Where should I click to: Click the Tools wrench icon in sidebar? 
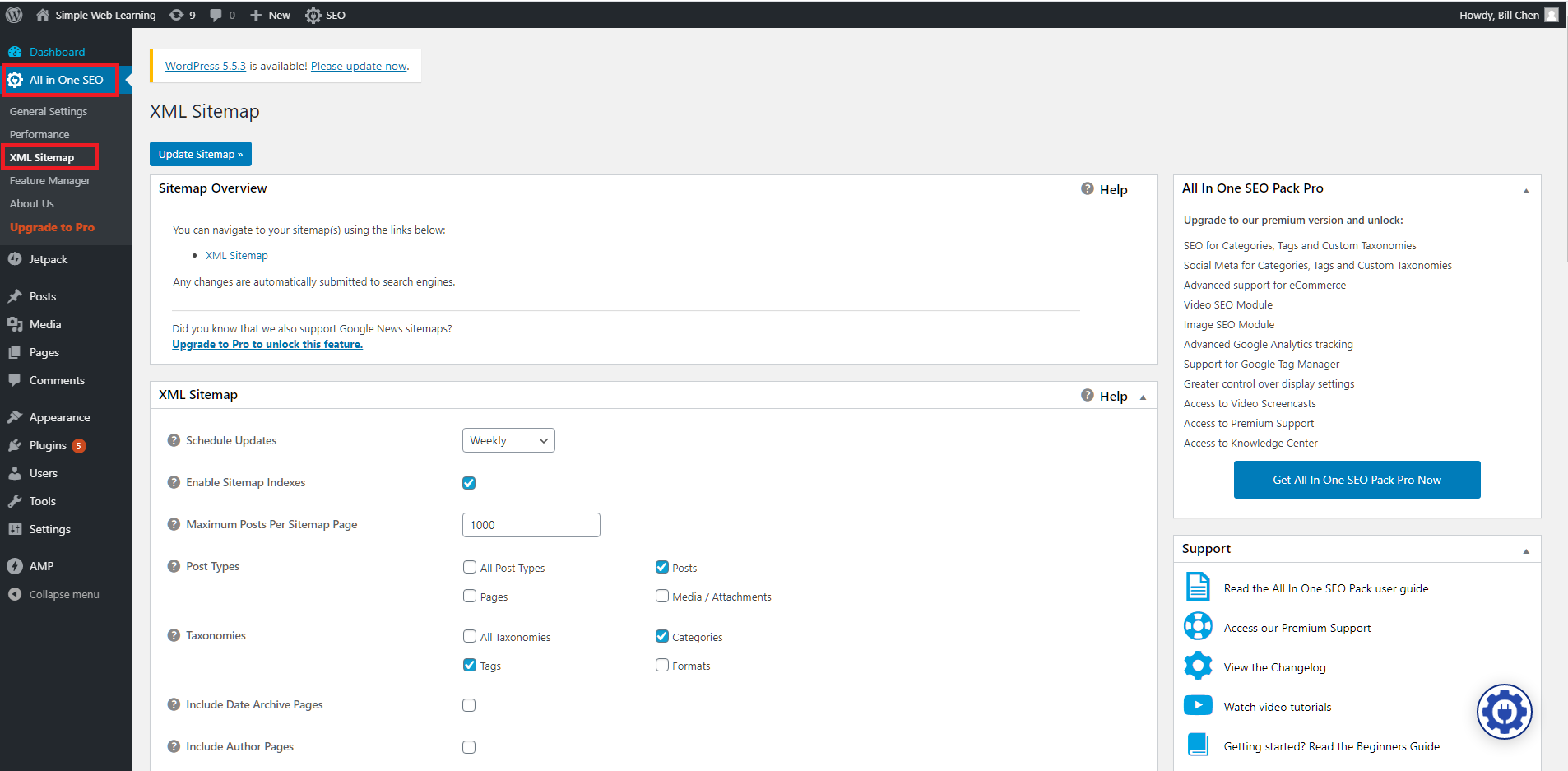[15, 501]
